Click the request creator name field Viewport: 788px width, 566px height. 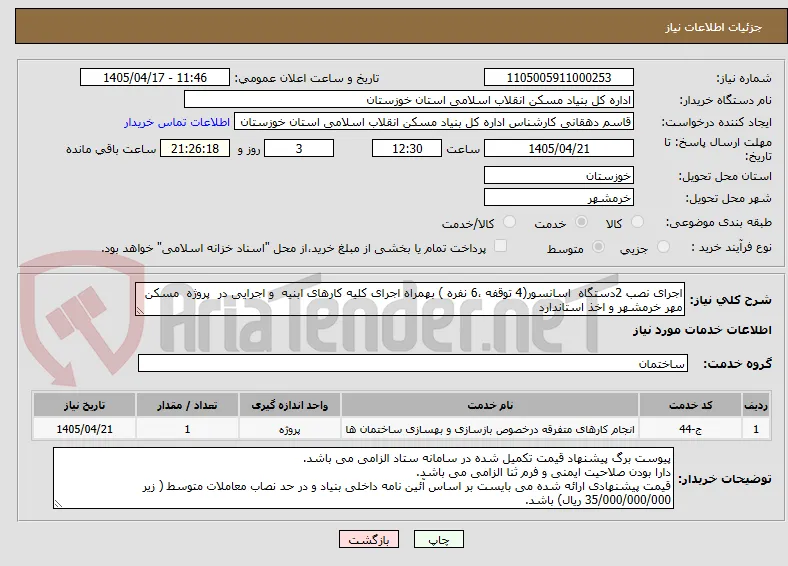434,122
